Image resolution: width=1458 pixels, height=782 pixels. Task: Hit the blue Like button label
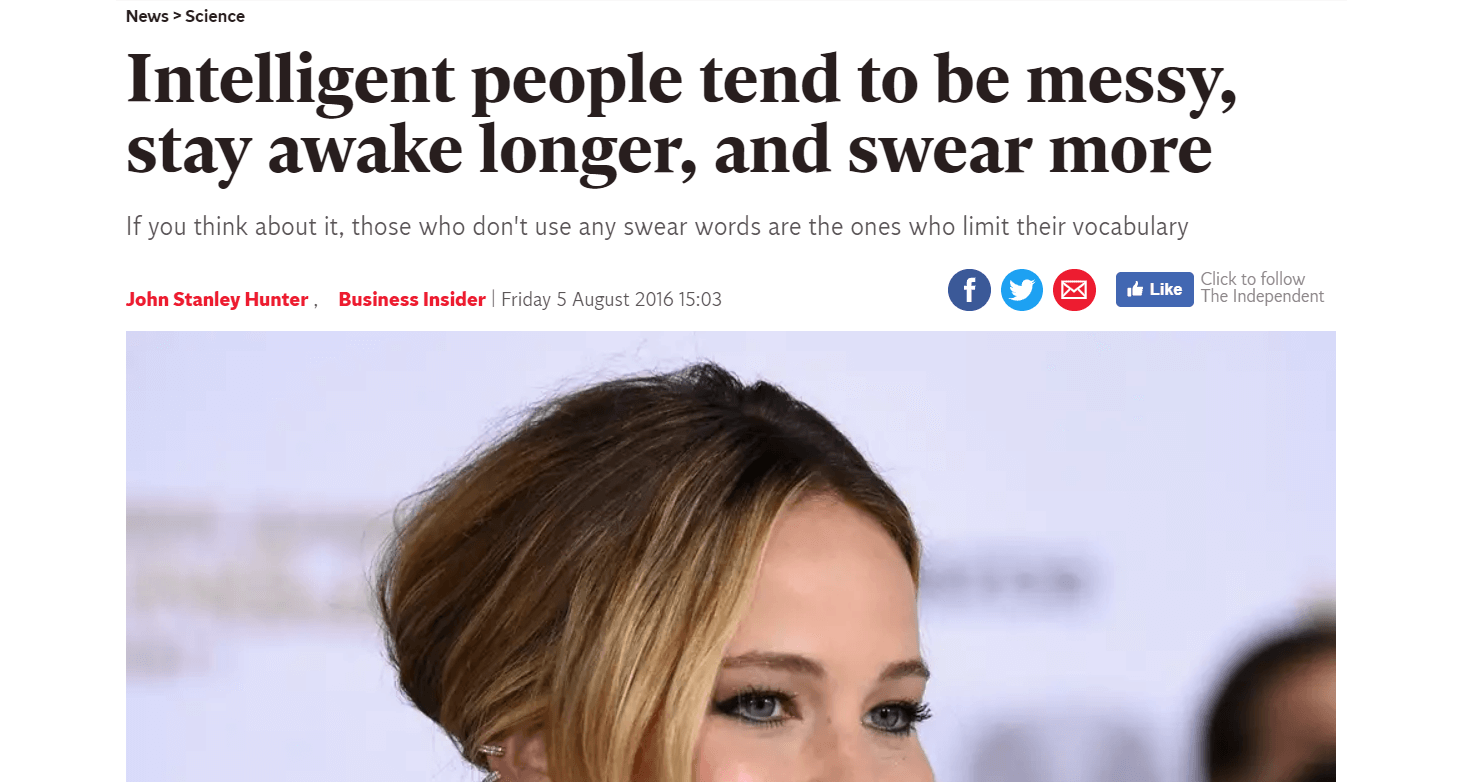1155,290
